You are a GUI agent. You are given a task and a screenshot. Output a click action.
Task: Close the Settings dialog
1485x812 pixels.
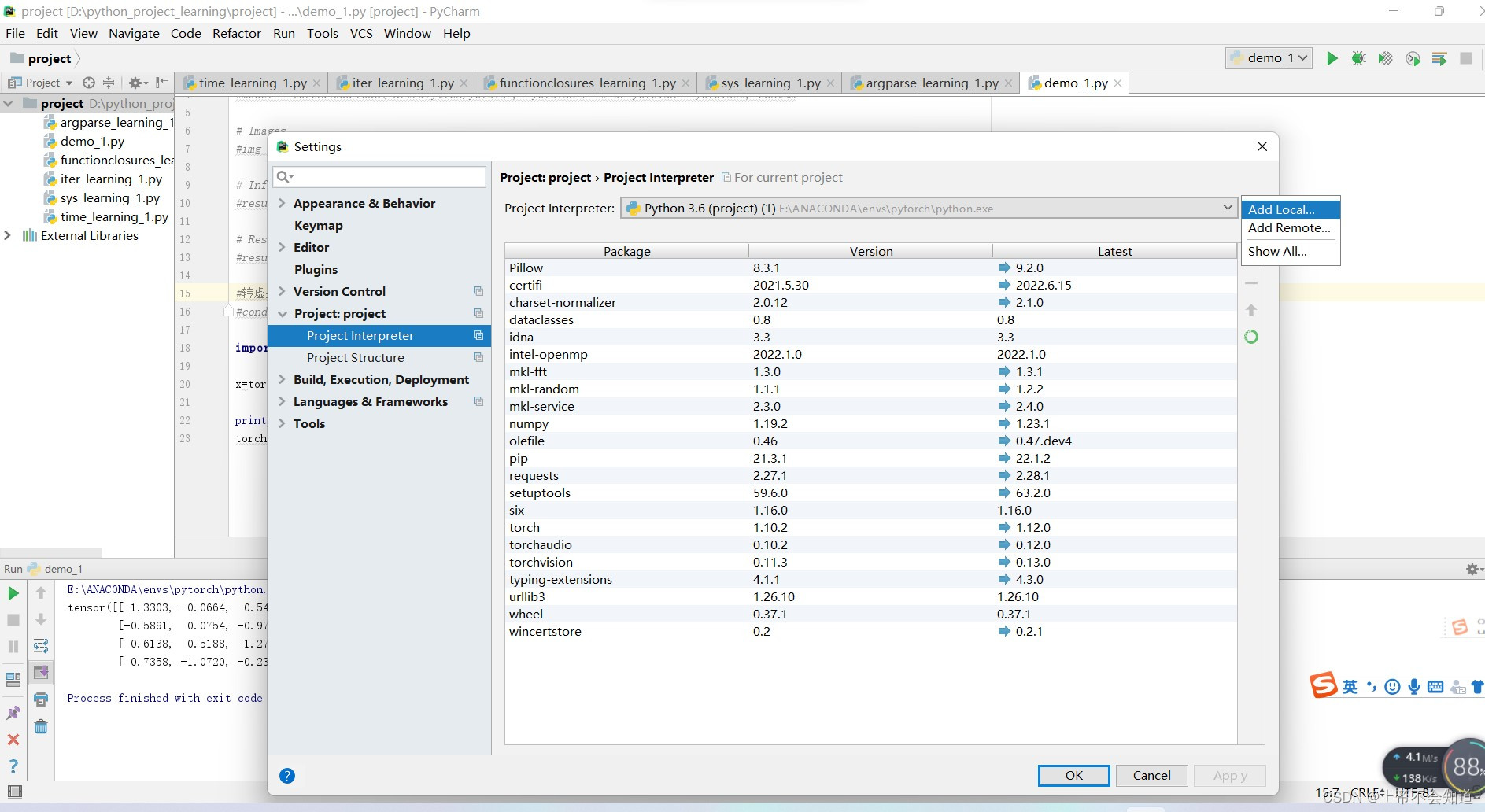point(1262,146)
